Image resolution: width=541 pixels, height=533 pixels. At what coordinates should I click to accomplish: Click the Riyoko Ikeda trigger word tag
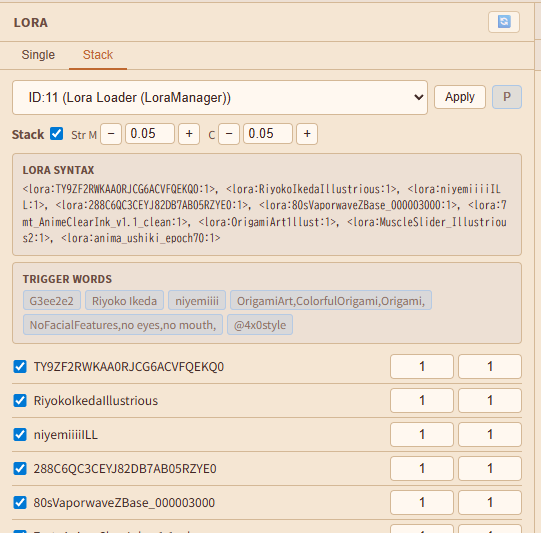[124, 300]
